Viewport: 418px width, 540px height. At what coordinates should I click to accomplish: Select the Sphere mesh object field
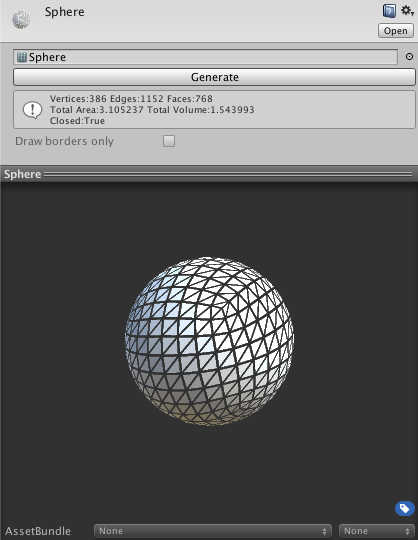[x=205, y=57]
